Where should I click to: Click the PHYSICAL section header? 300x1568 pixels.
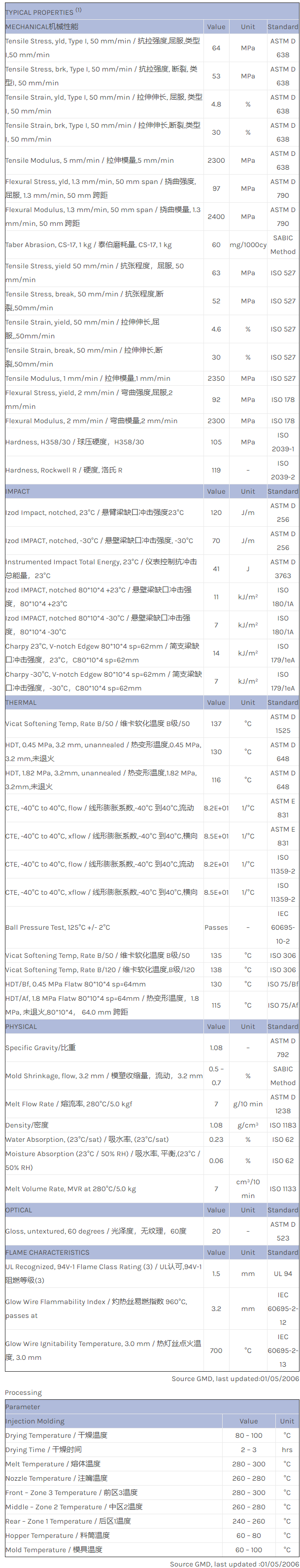tap(21, 1027)
